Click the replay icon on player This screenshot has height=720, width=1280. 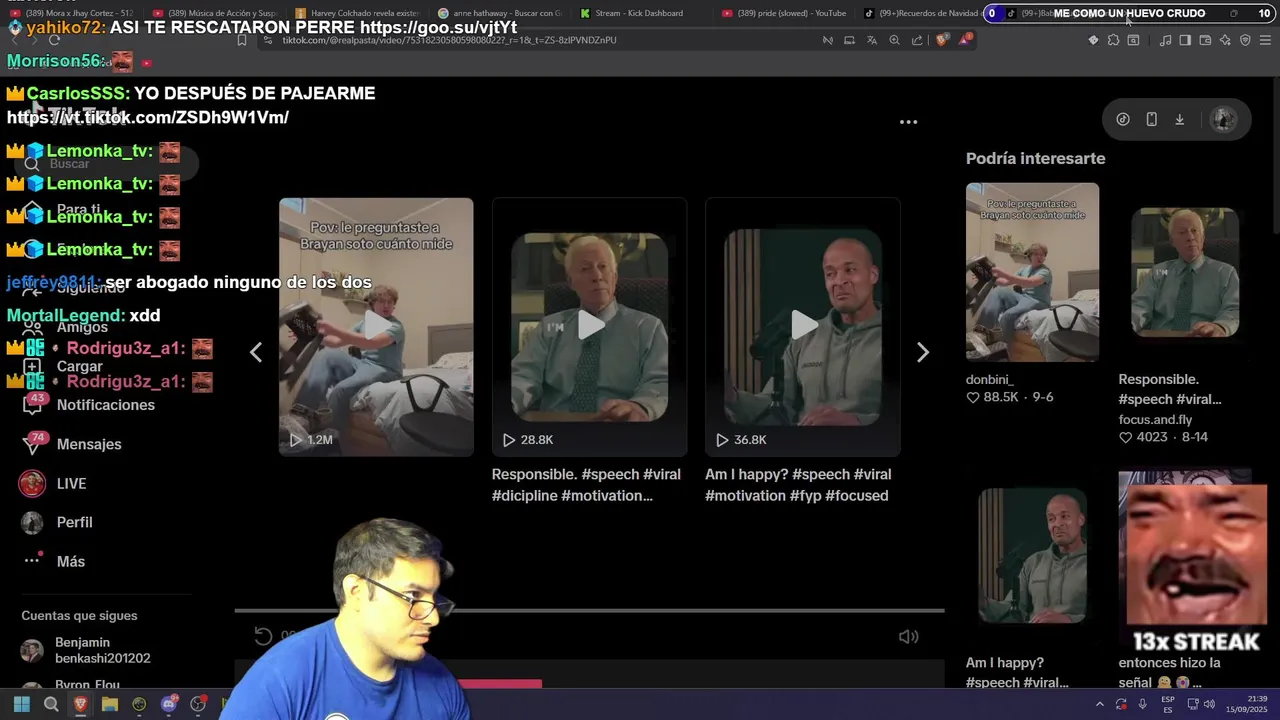point(263,637)
